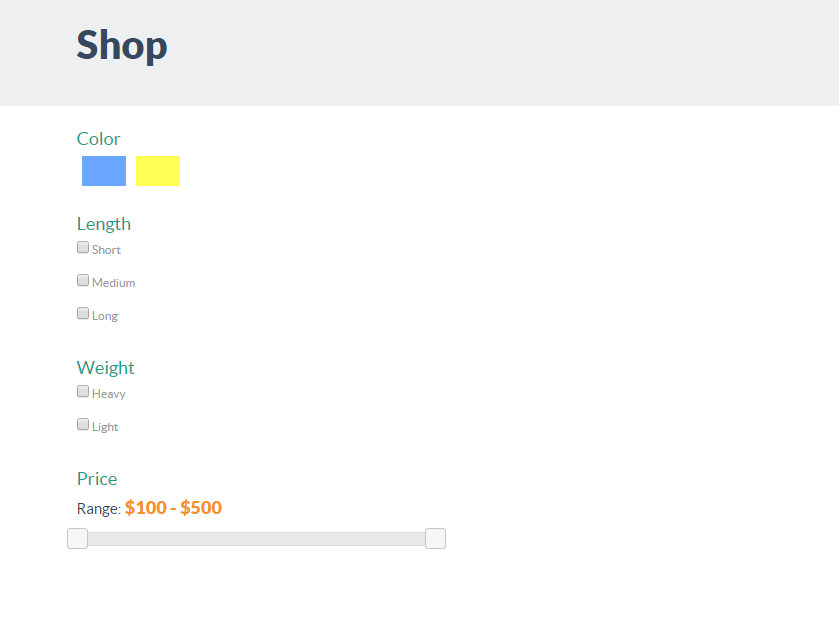Click the Heavy label text
This screenshot has width=839, height=631.
coord(109,394)
